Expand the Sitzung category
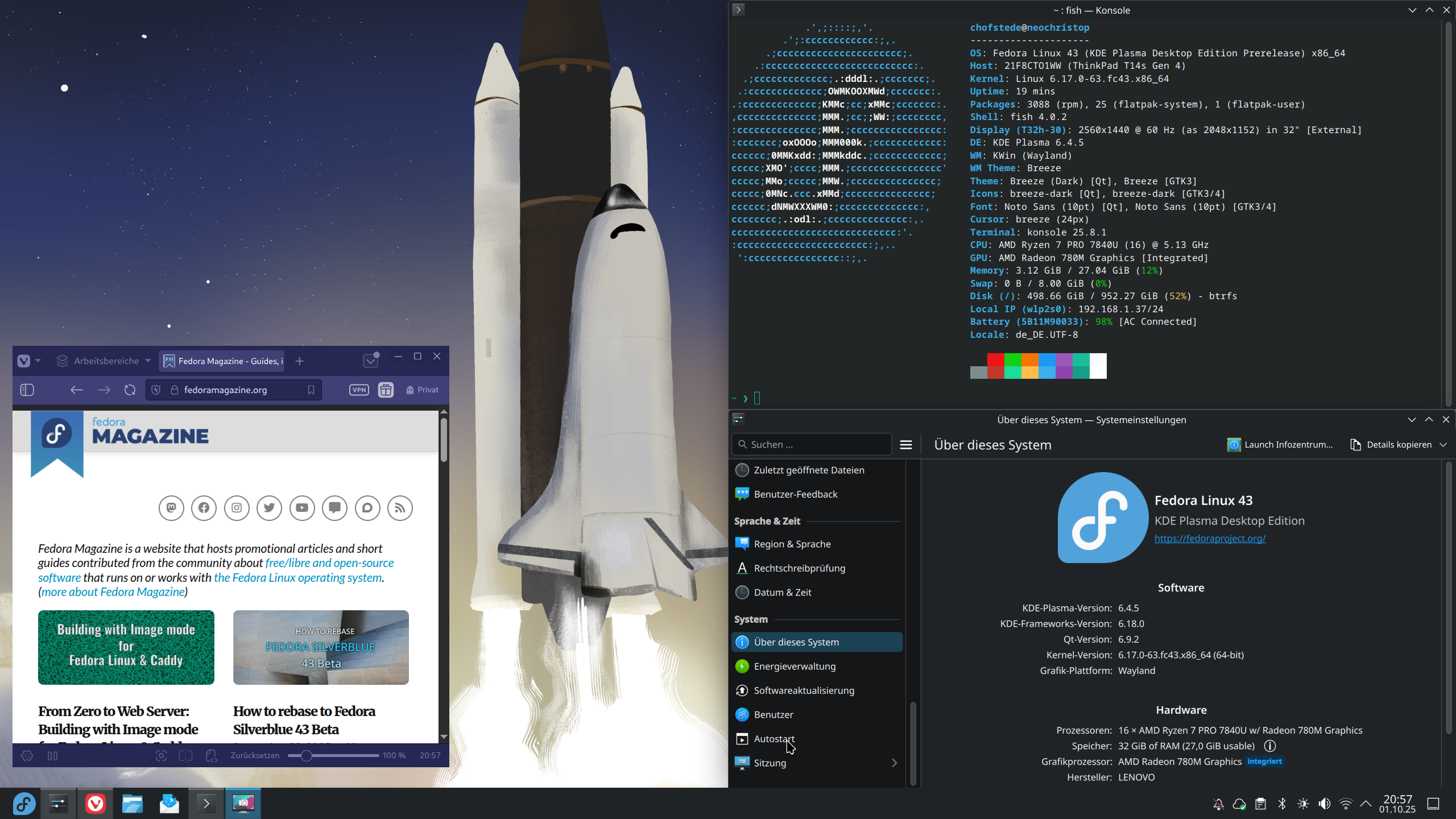The width and height of the screenshot is (1456, 819). [894, 763]
